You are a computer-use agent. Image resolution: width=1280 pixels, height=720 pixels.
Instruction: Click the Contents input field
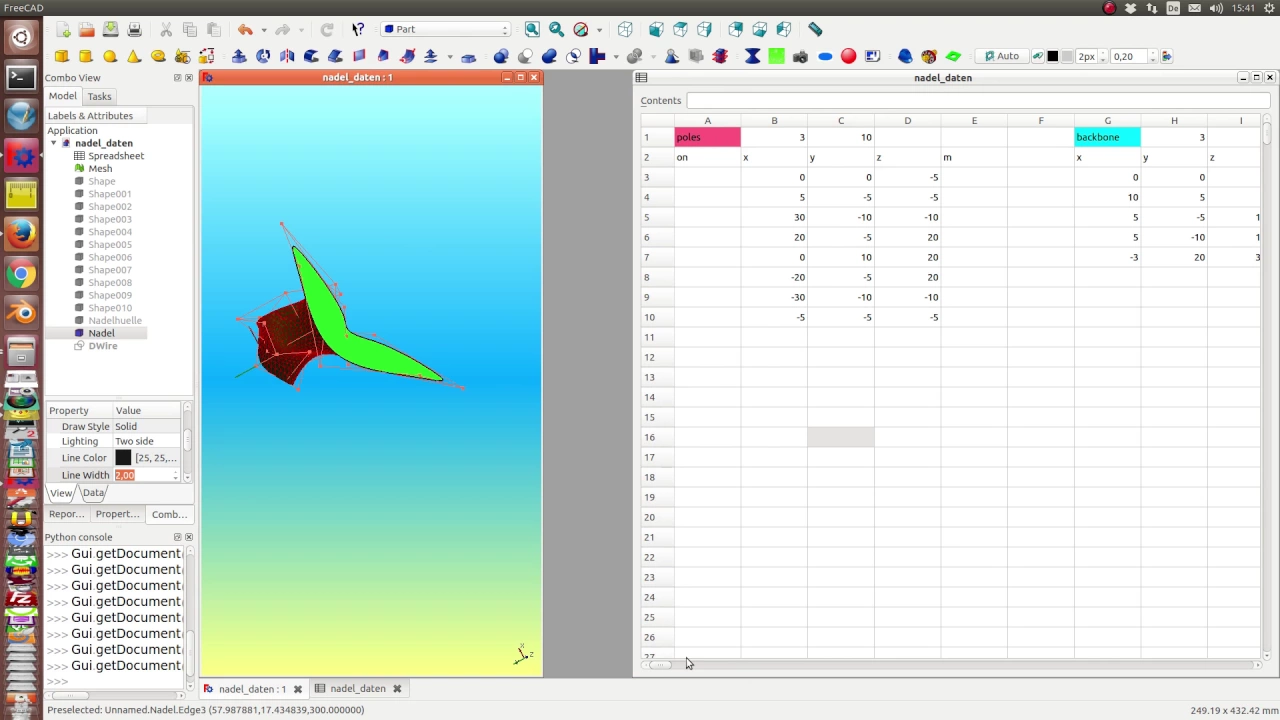coord(977,100)
